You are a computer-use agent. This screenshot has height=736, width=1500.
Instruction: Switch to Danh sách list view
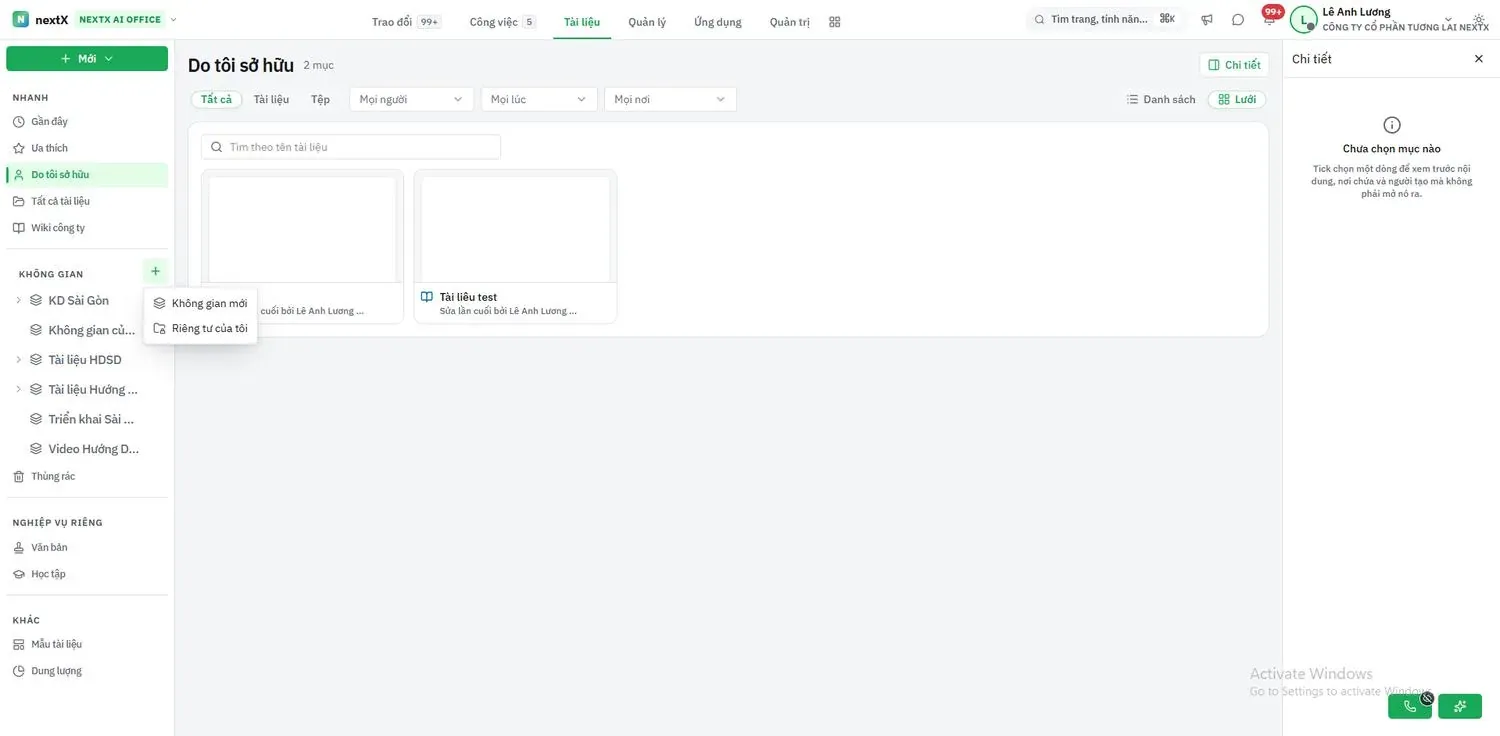point(1161,99)
